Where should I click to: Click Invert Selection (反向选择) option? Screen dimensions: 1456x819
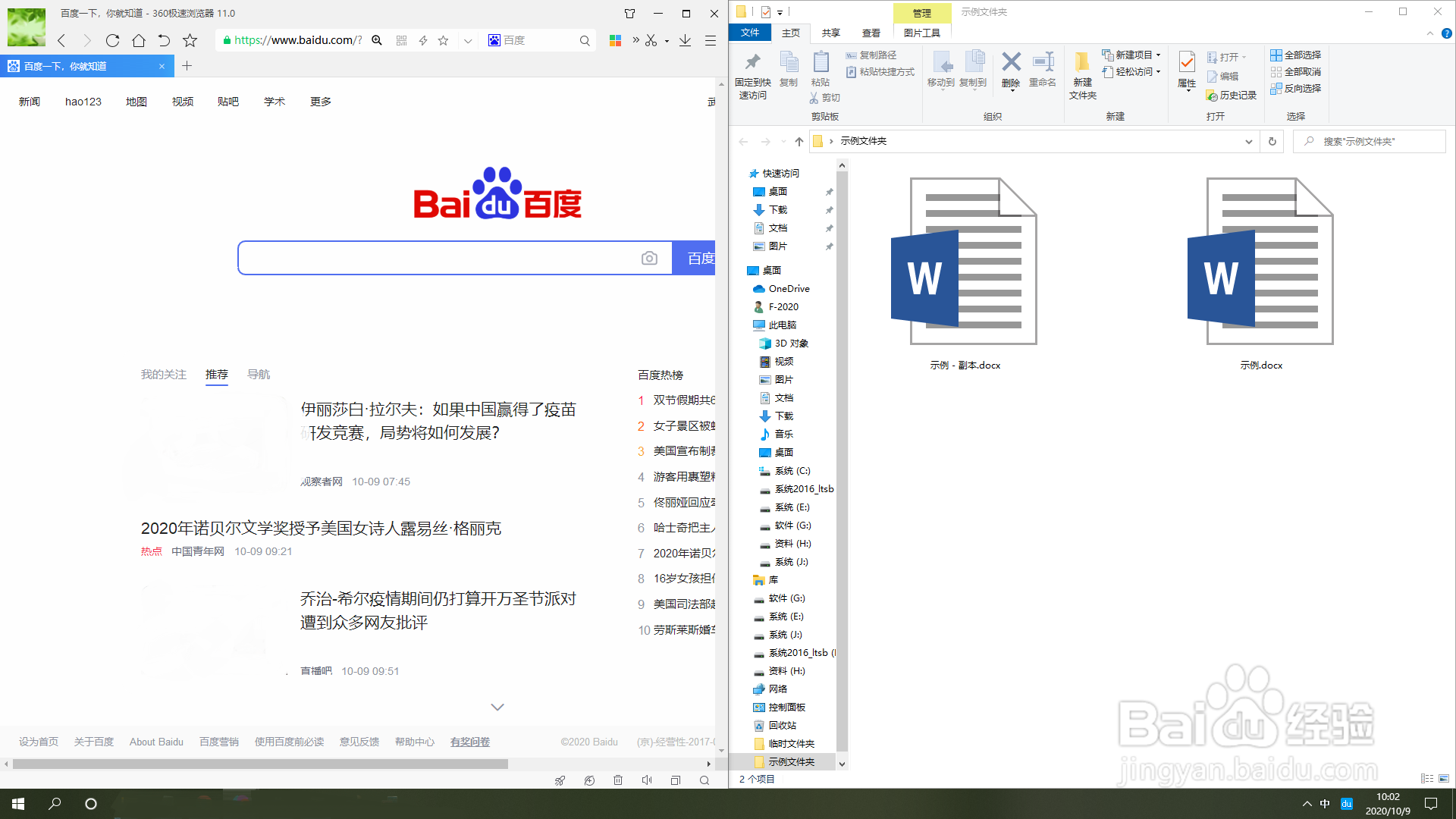1296,88
